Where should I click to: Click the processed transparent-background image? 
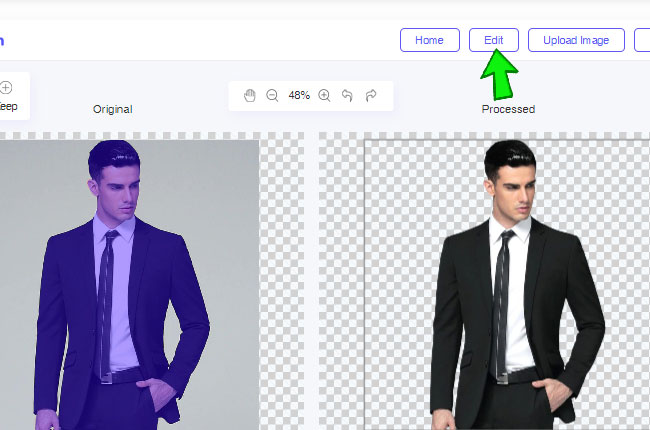coord(507,285)
